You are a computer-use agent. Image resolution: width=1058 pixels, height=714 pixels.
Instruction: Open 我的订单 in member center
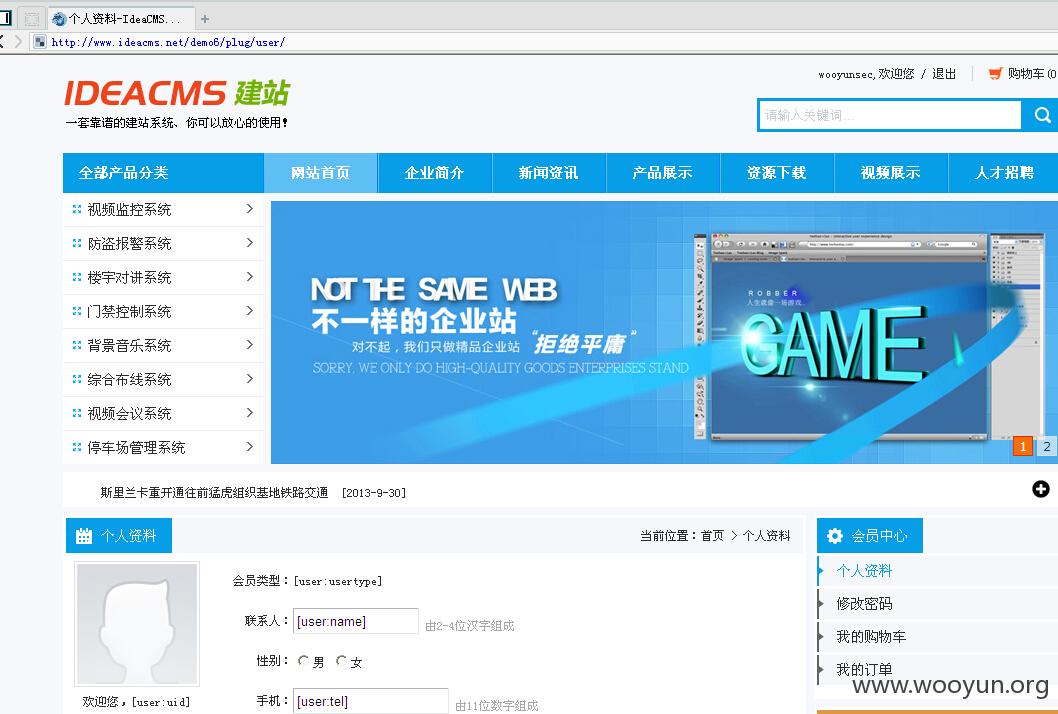point(864,669)
